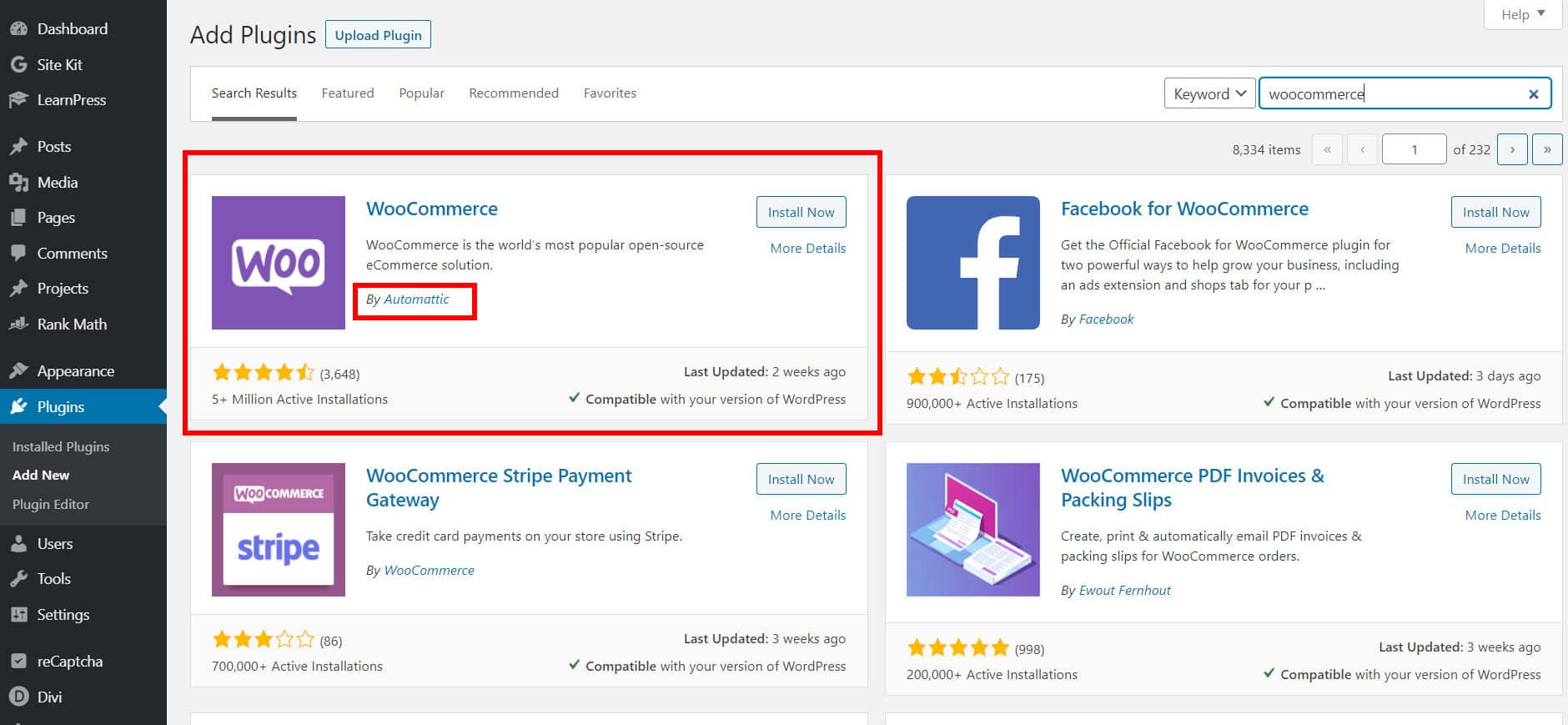The width and height of the screenshot is (1568, 725).
Task: Click the WooCommerce purple Woo logo
Action: (279, 263)
